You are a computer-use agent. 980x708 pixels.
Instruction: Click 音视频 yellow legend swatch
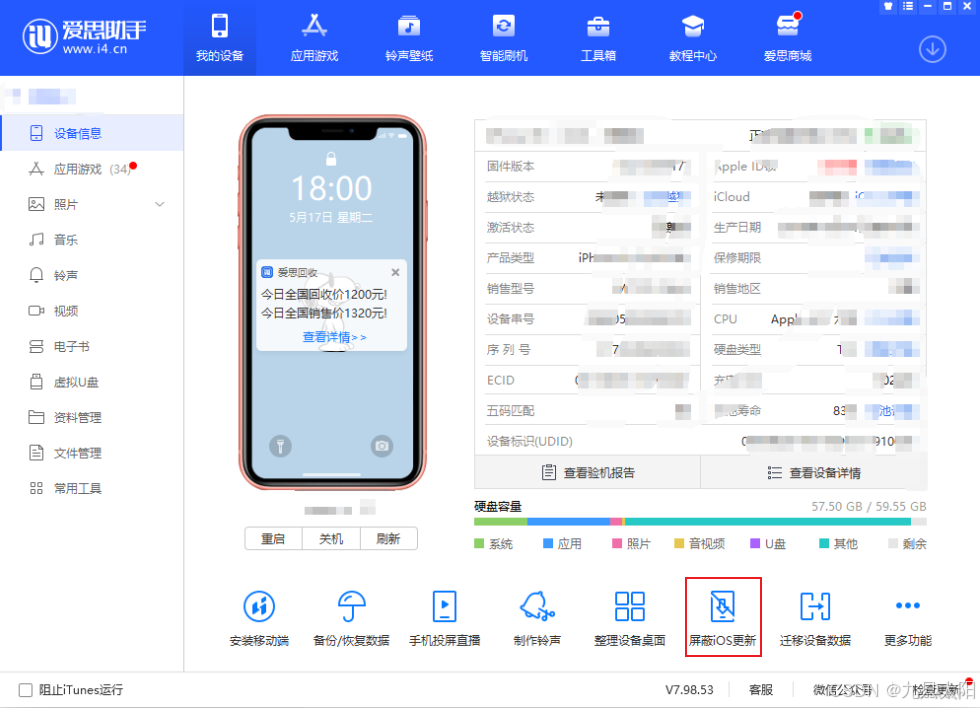(679, 544)
